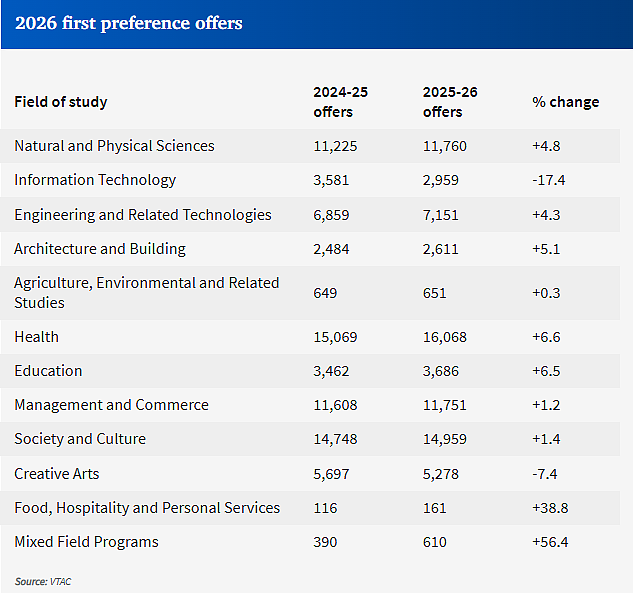
Task: Click the '2024-25 offers' column header
Action: (340, 102)
